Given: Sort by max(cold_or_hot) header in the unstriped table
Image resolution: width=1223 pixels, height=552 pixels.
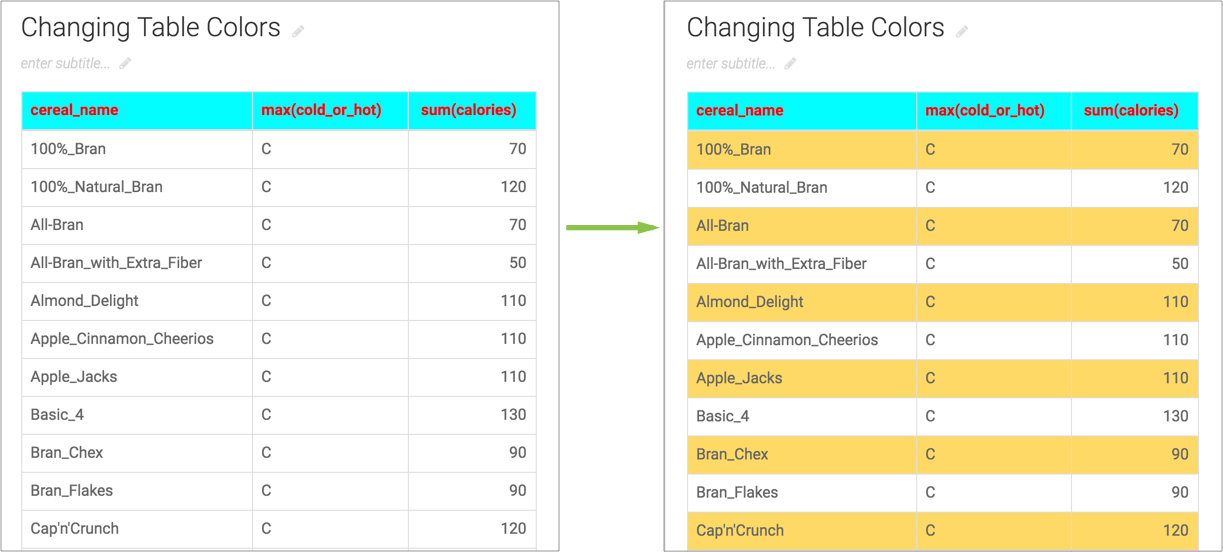Looking at the screenshot, I should click(321, 110).
